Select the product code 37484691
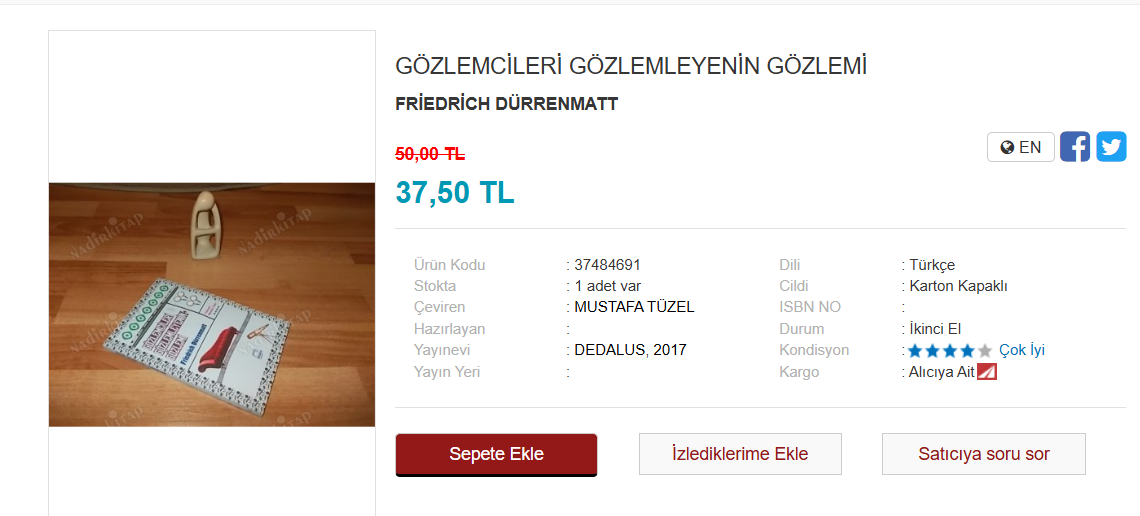The image size is (1140, 516). 607,265
